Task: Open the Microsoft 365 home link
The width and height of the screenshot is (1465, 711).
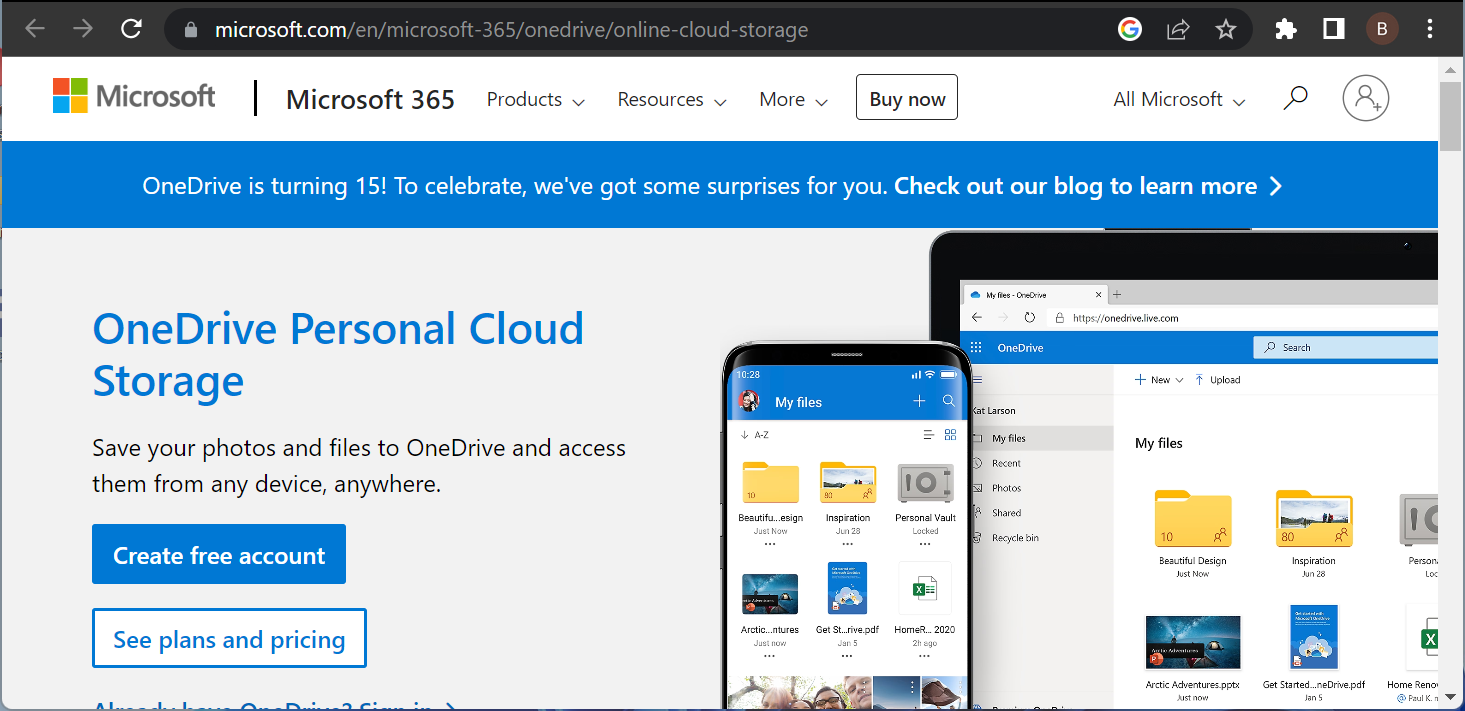Action: (370, 99)
